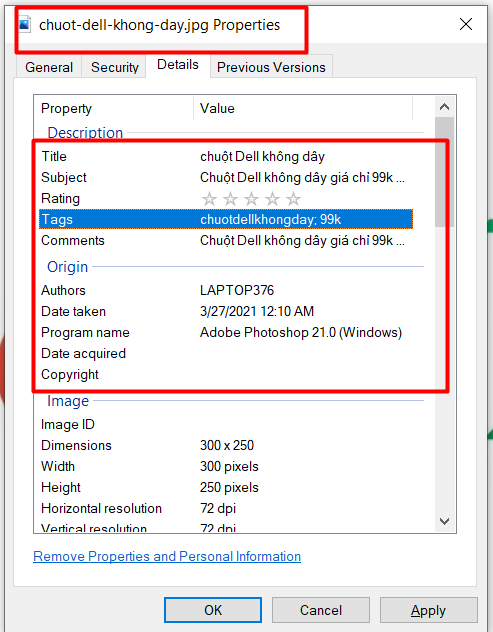493x632 pixels.
Task: Select the Details tab
Action: click(x=178, y=64)
